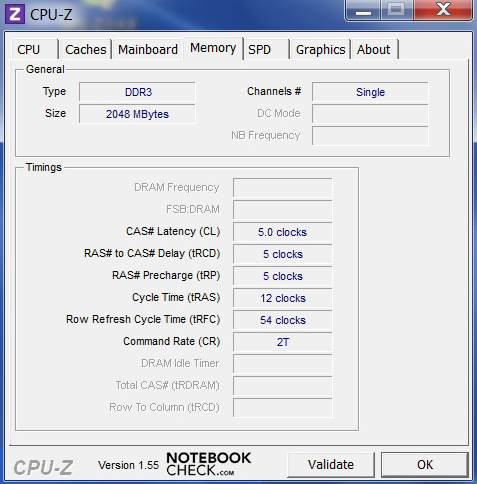Click the Validate button

(331, 465)
